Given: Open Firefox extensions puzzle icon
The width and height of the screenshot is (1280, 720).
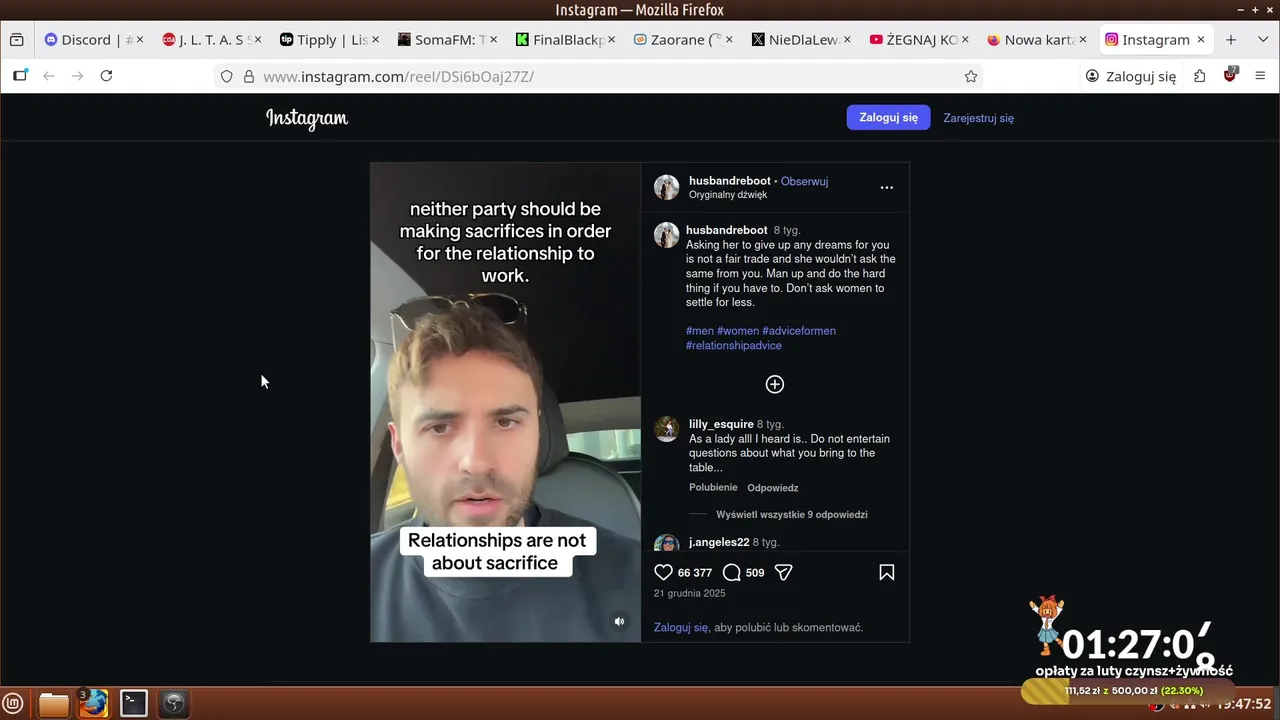Looking at the screenshot, I should click(x=1199, y=76).
